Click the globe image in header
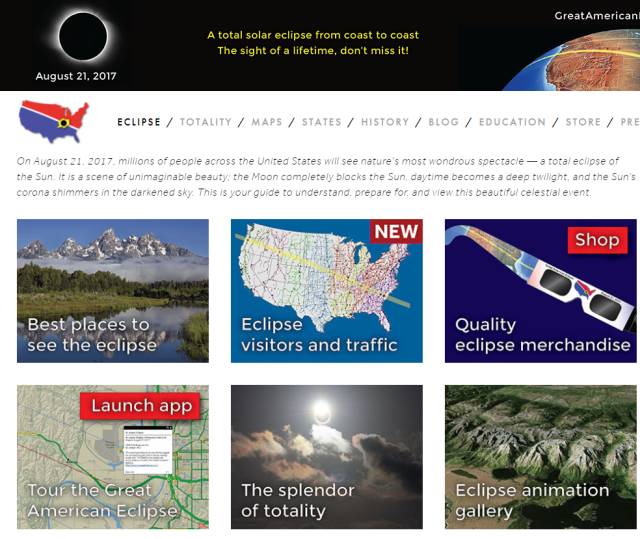Screen dimensions: 640x539 click(571, 59)
